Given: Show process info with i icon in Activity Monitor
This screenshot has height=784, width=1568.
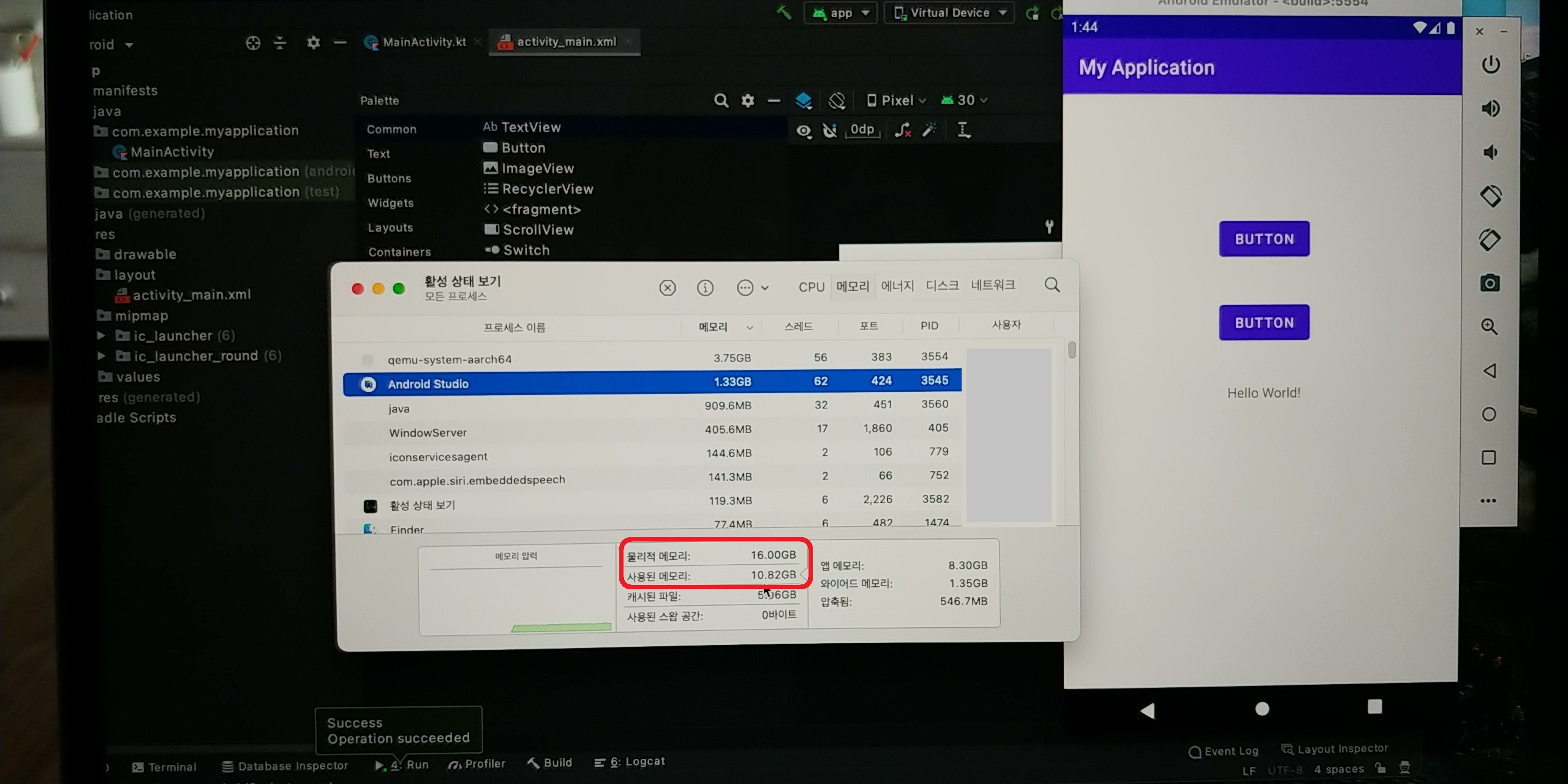Looking at the screenshot, I should [705, 288].
